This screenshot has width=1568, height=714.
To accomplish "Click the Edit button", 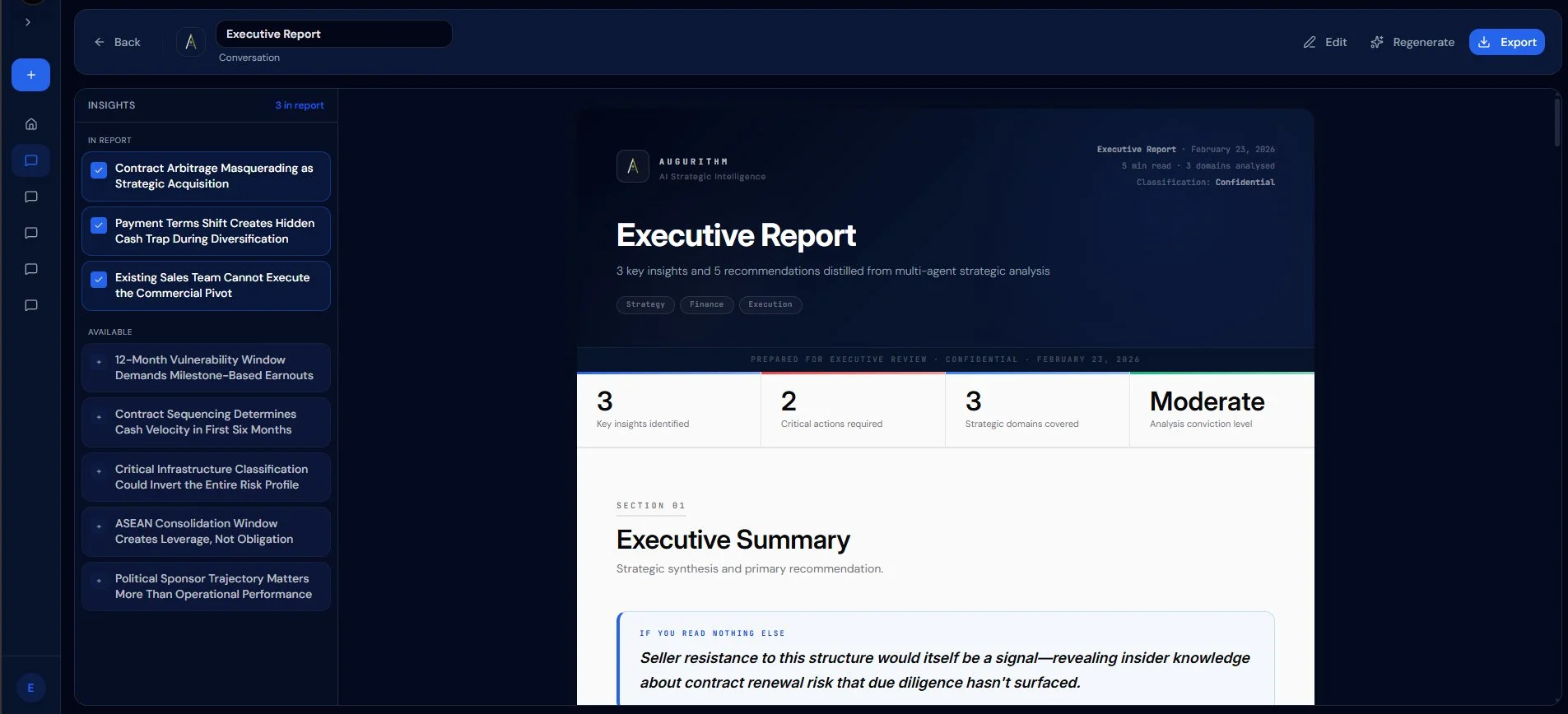I will (1325, 42).
